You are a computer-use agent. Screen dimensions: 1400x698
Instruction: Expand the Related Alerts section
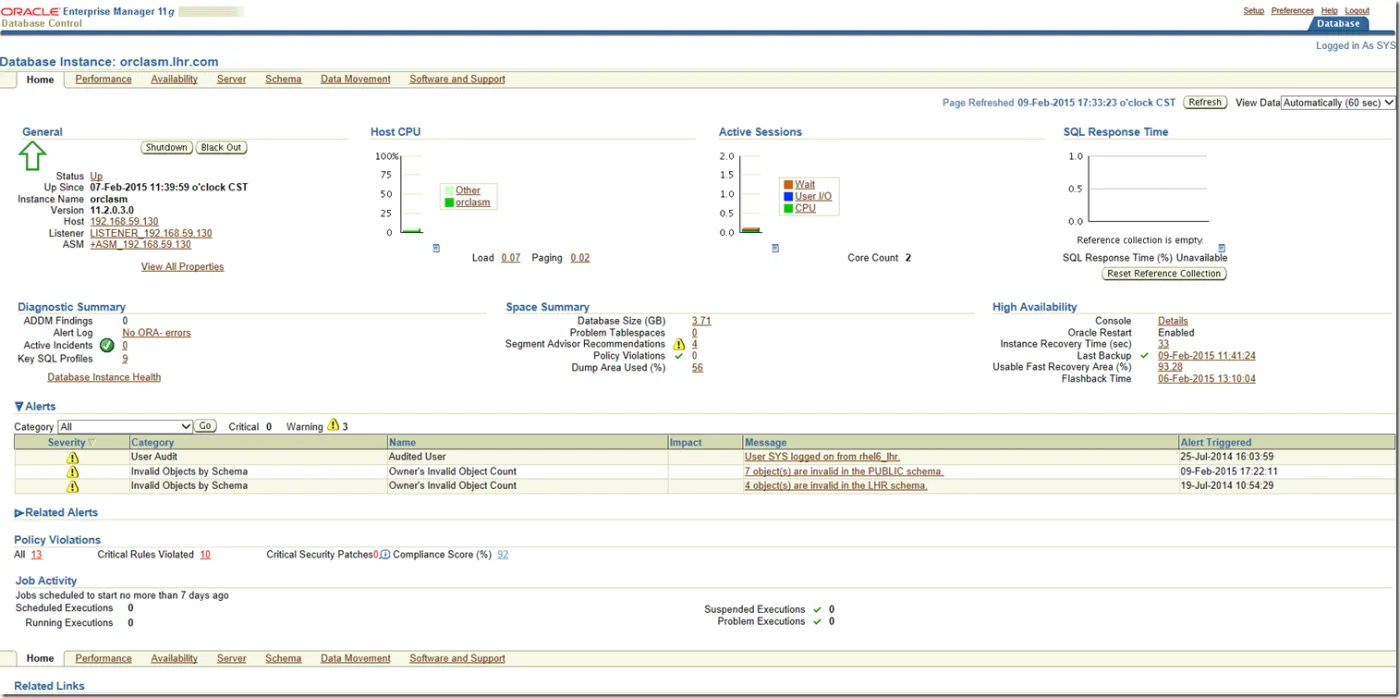tap(19, 513)
